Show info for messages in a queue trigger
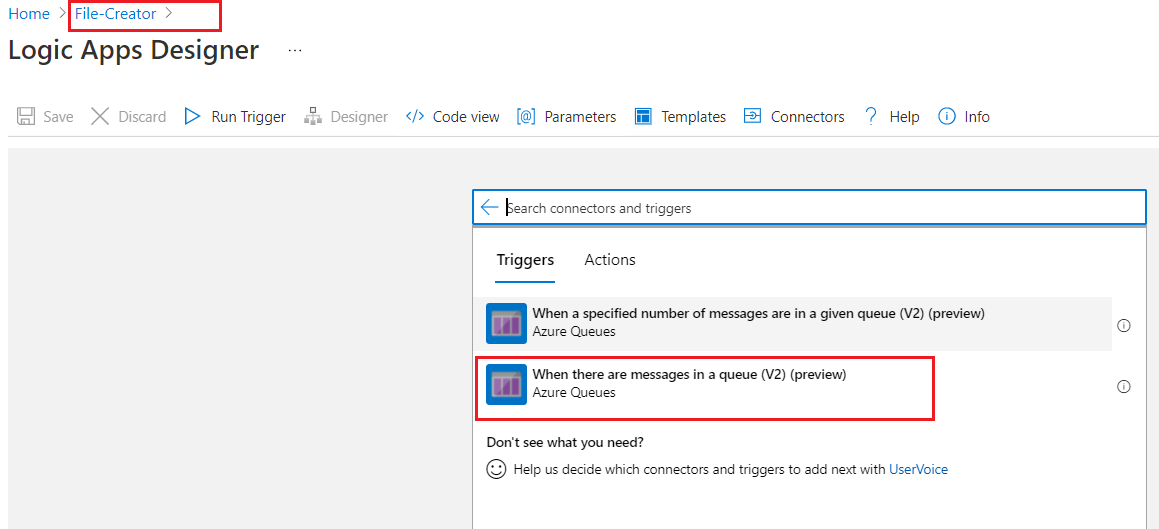The height and width of the screenshot is (529, 1159). coord(1124,386)
